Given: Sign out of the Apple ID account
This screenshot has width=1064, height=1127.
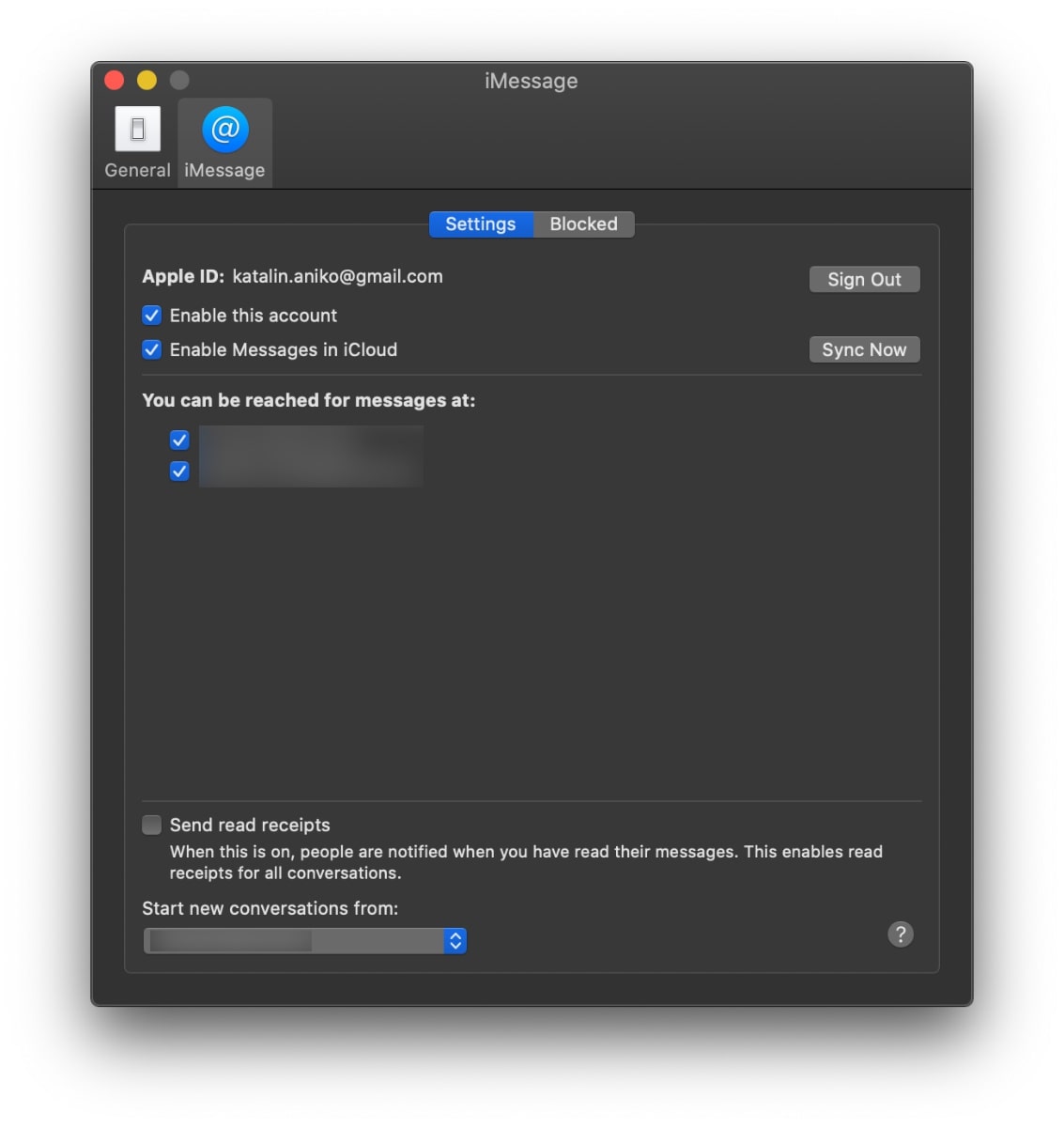Looking at the screenshot, I should (864, 279).
